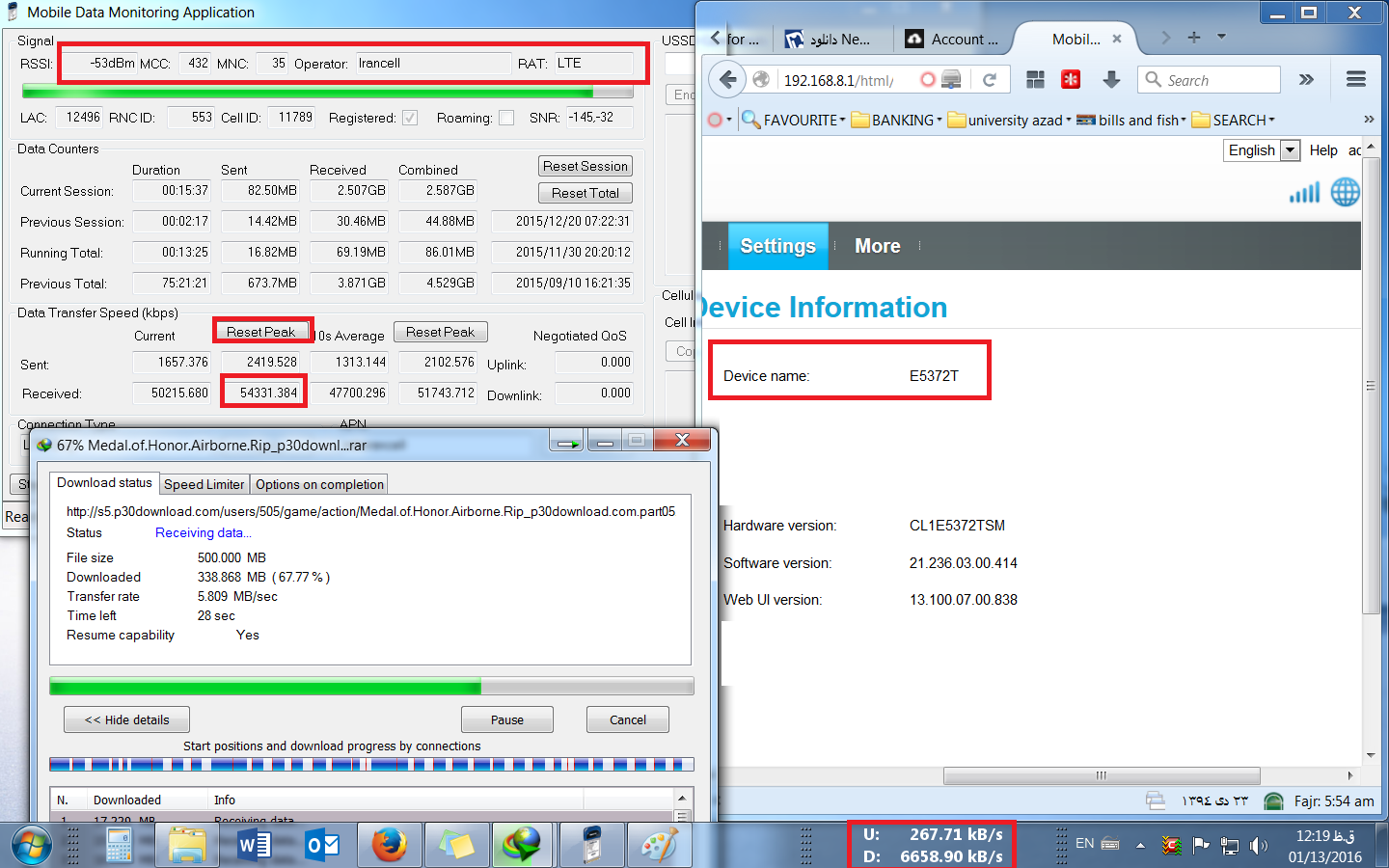Screen dimensions: 1389x868
Task: Expand the BANKING bookmarks folder
Action: click(896, 120)
